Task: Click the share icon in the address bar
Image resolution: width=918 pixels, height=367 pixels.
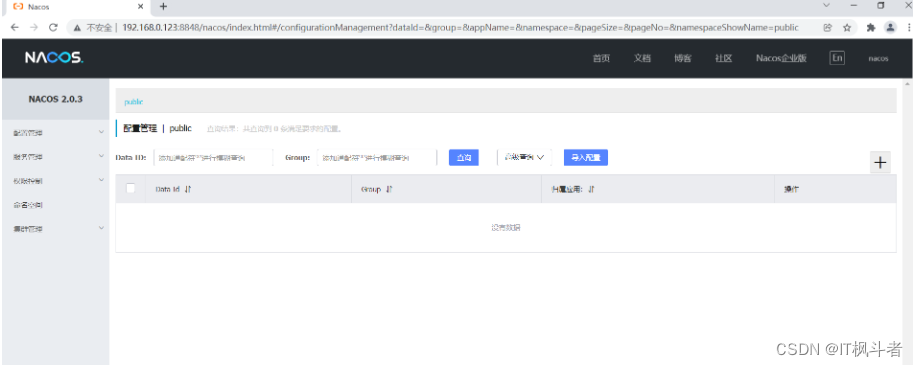Action: coord(828,27)
